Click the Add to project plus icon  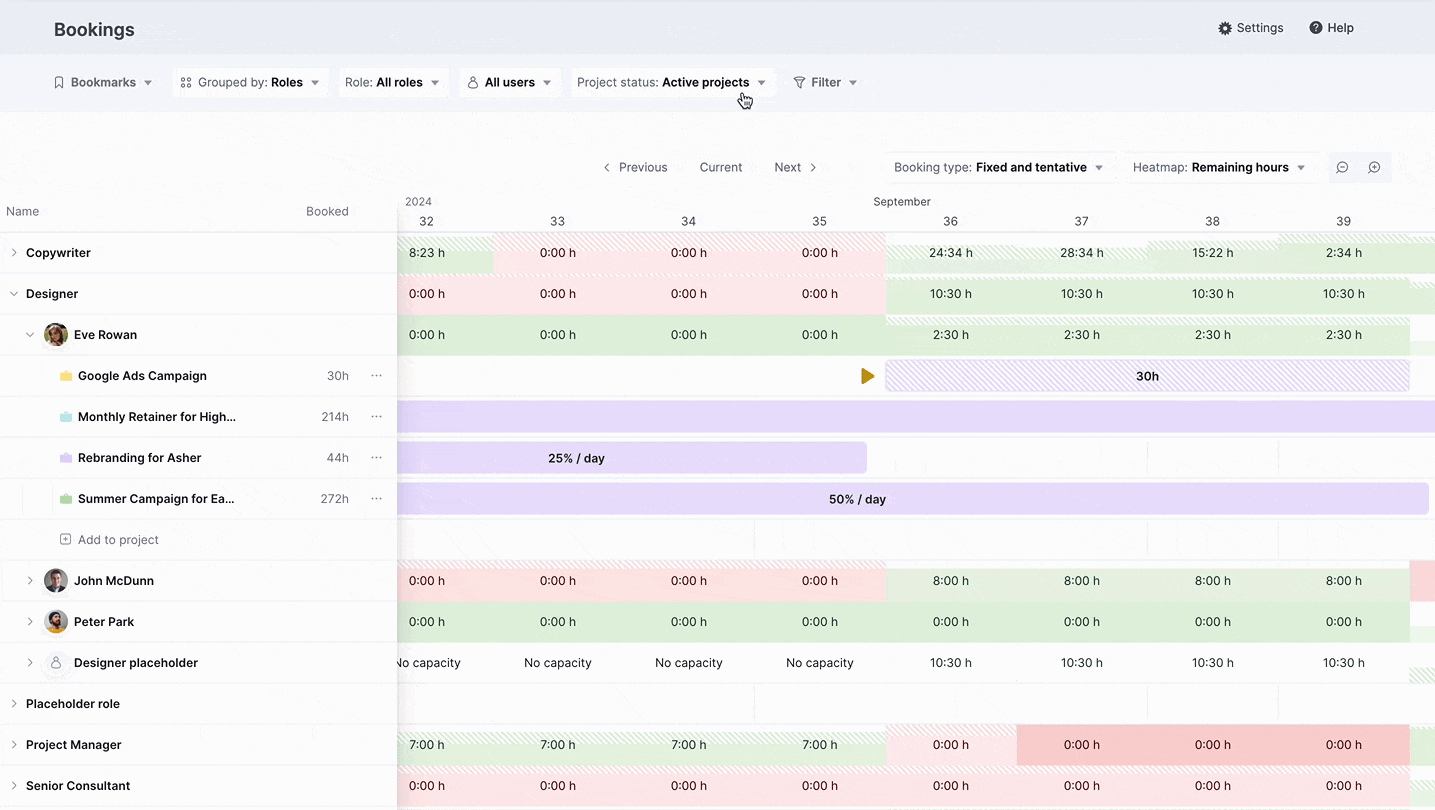[65, 540]
